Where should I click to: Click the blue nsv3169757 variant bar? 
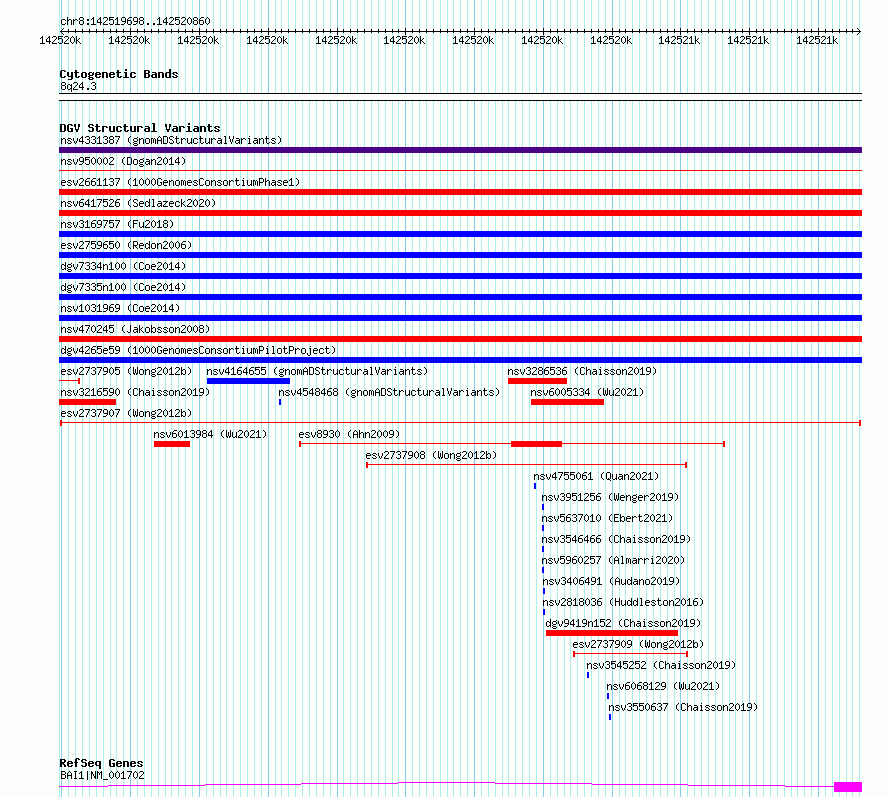point(460,234)
